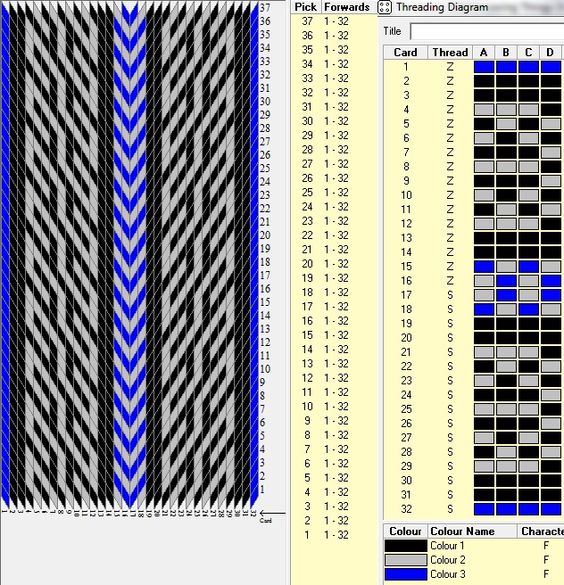Click the Forwards column header
564x585 pixels.
[x=347, y=7]
